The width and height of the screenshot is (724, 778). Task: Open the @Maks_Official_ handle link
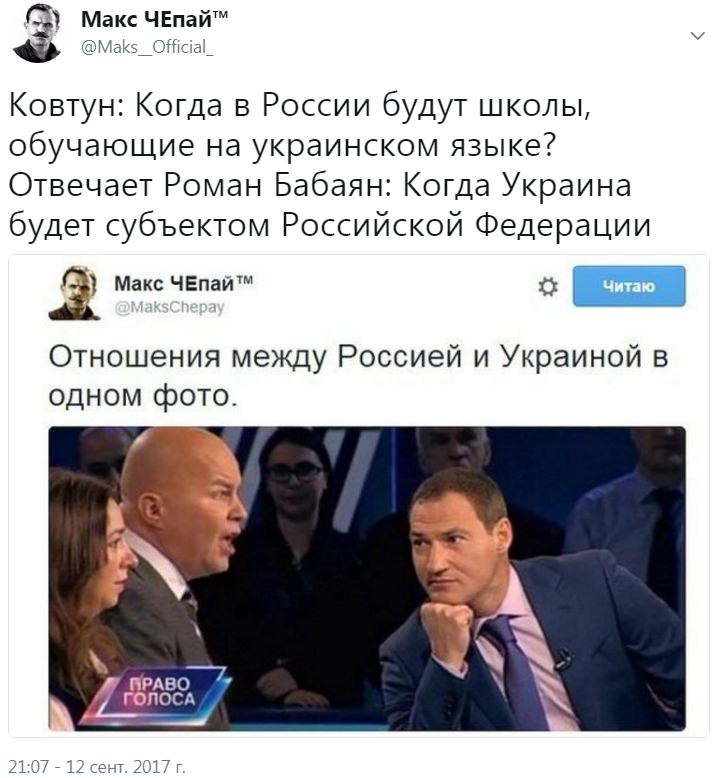pos(147,47)
